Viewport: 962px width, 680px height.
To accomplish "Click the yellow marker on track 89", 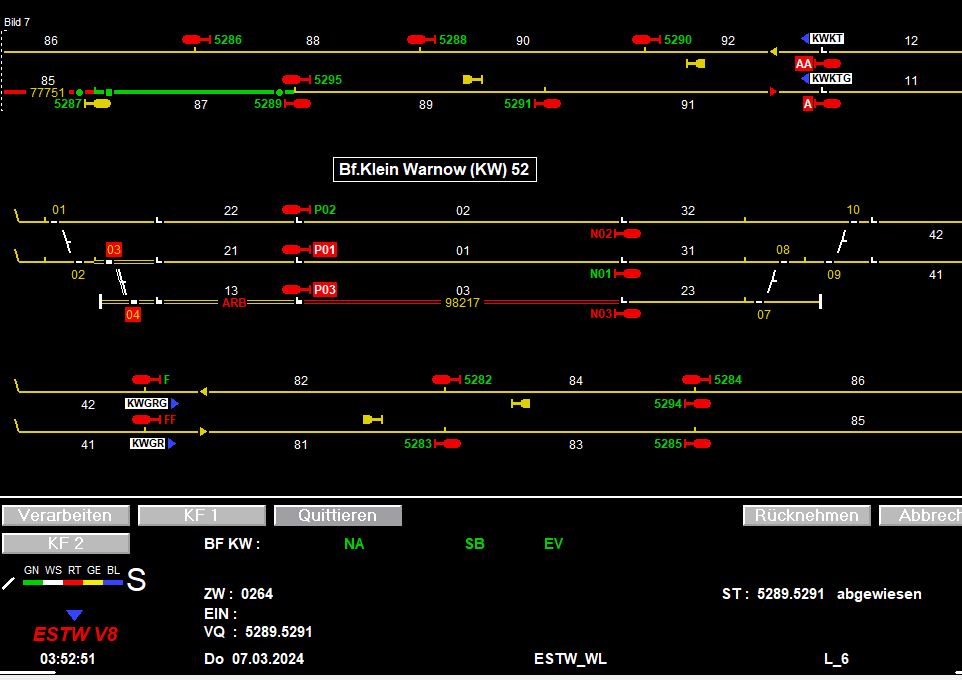I will [473, 79].
